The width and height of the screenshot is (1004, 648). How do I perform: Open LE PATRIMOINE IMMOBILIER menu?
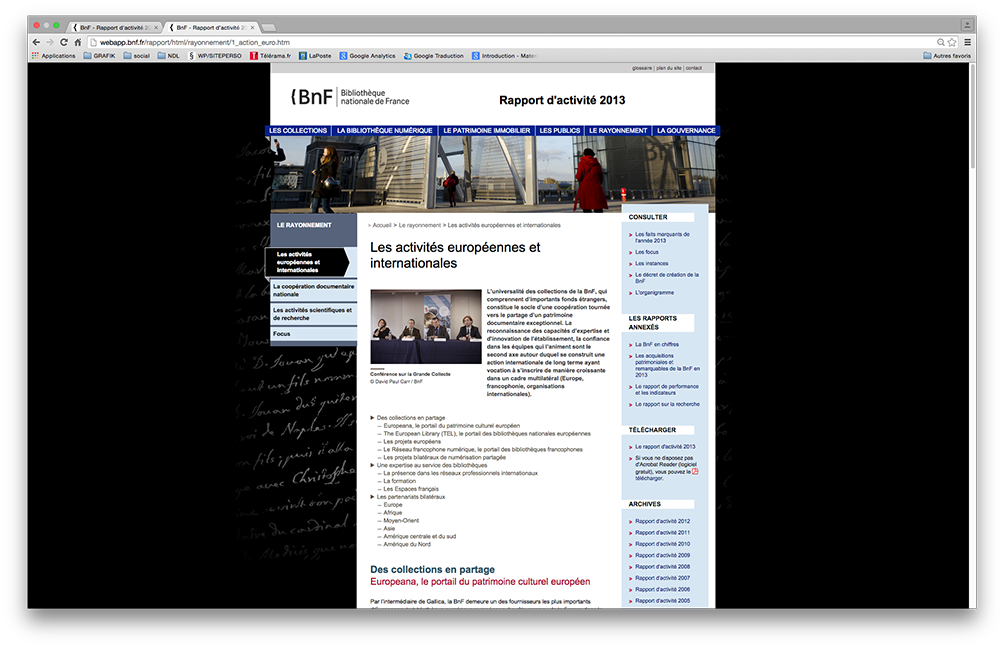coord(487,131)
